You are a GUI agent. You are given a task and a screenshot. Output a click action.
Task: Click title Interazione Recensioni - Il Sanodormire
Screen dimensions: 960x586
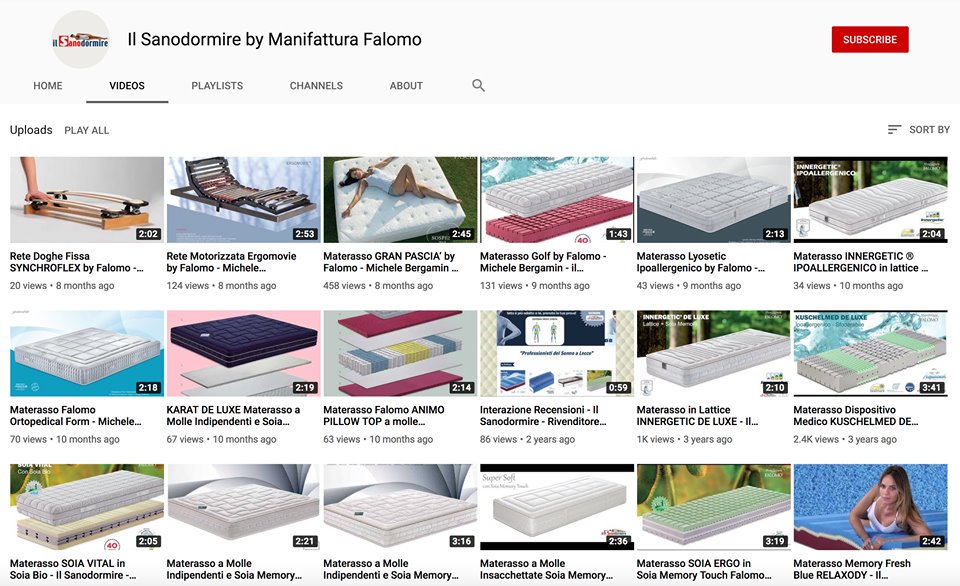[543, 416]
